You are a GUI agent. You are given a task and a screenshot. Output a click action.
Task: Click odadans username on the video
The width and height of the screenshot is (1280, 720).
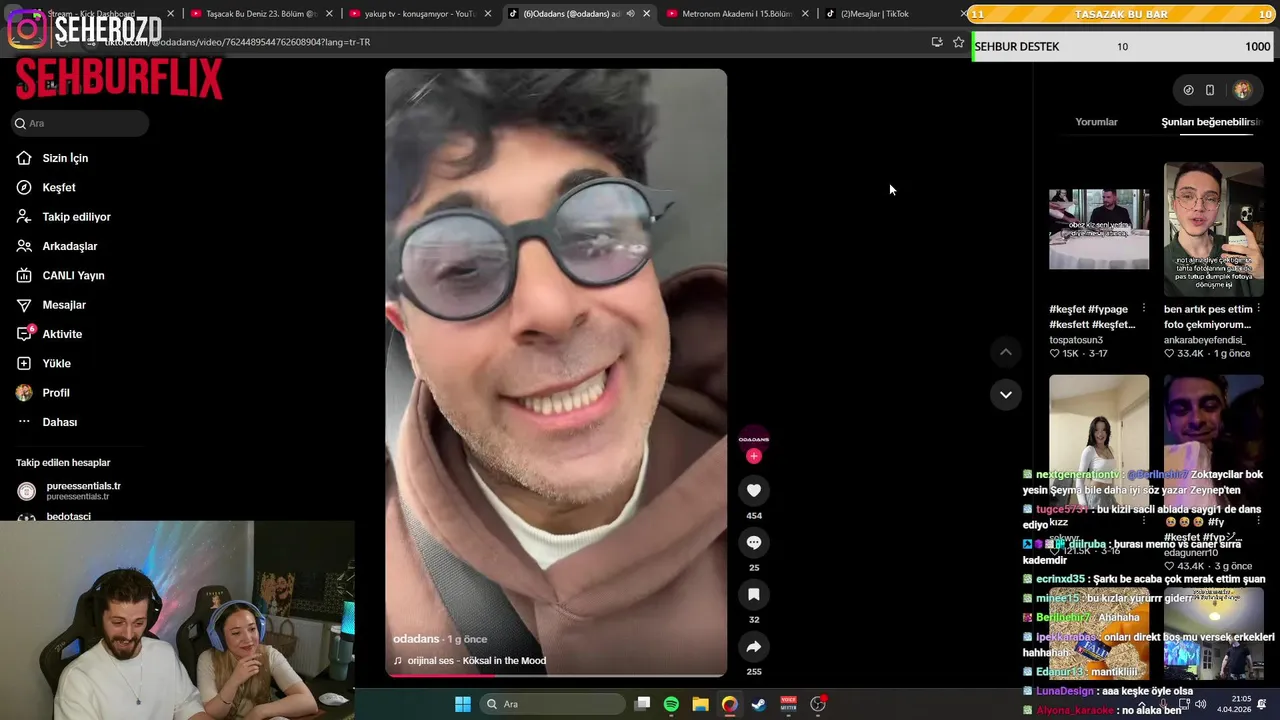click(416, 639)
